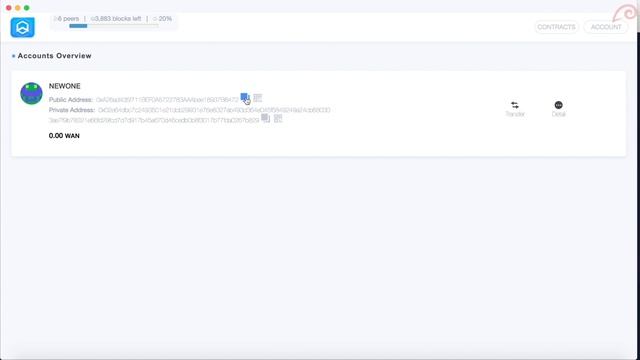Click the 20% sync percentage
This screenshot has height=360, width=640.
tap(162, 19)
